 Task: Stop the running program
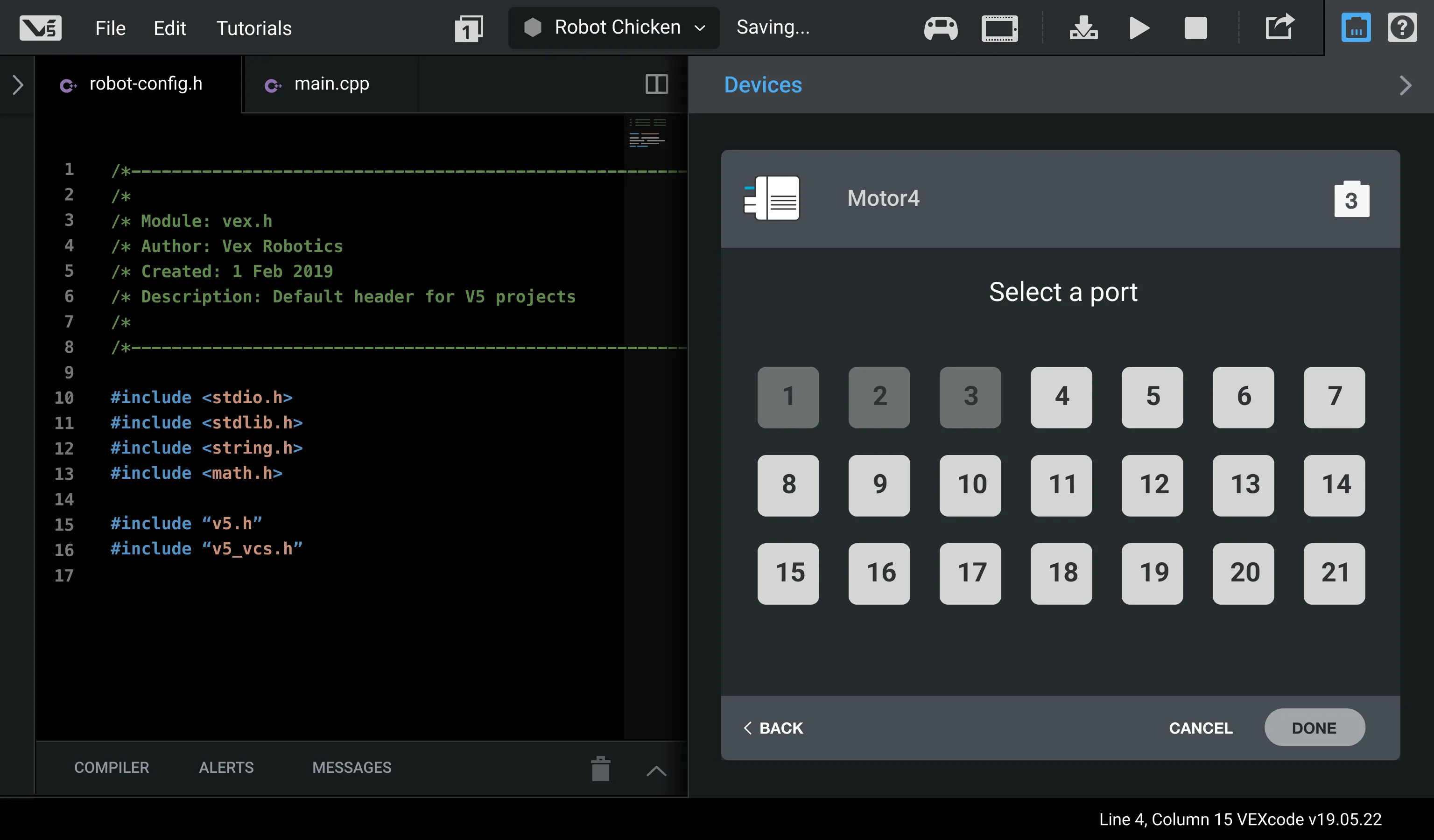coord(1195,28)
